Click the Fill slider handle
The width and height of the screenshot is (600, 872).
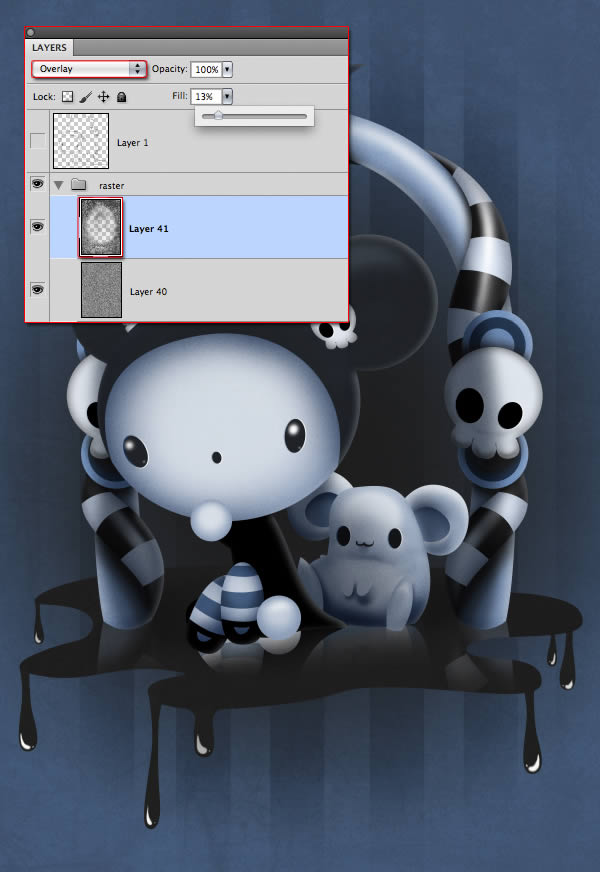click(218, 116)
